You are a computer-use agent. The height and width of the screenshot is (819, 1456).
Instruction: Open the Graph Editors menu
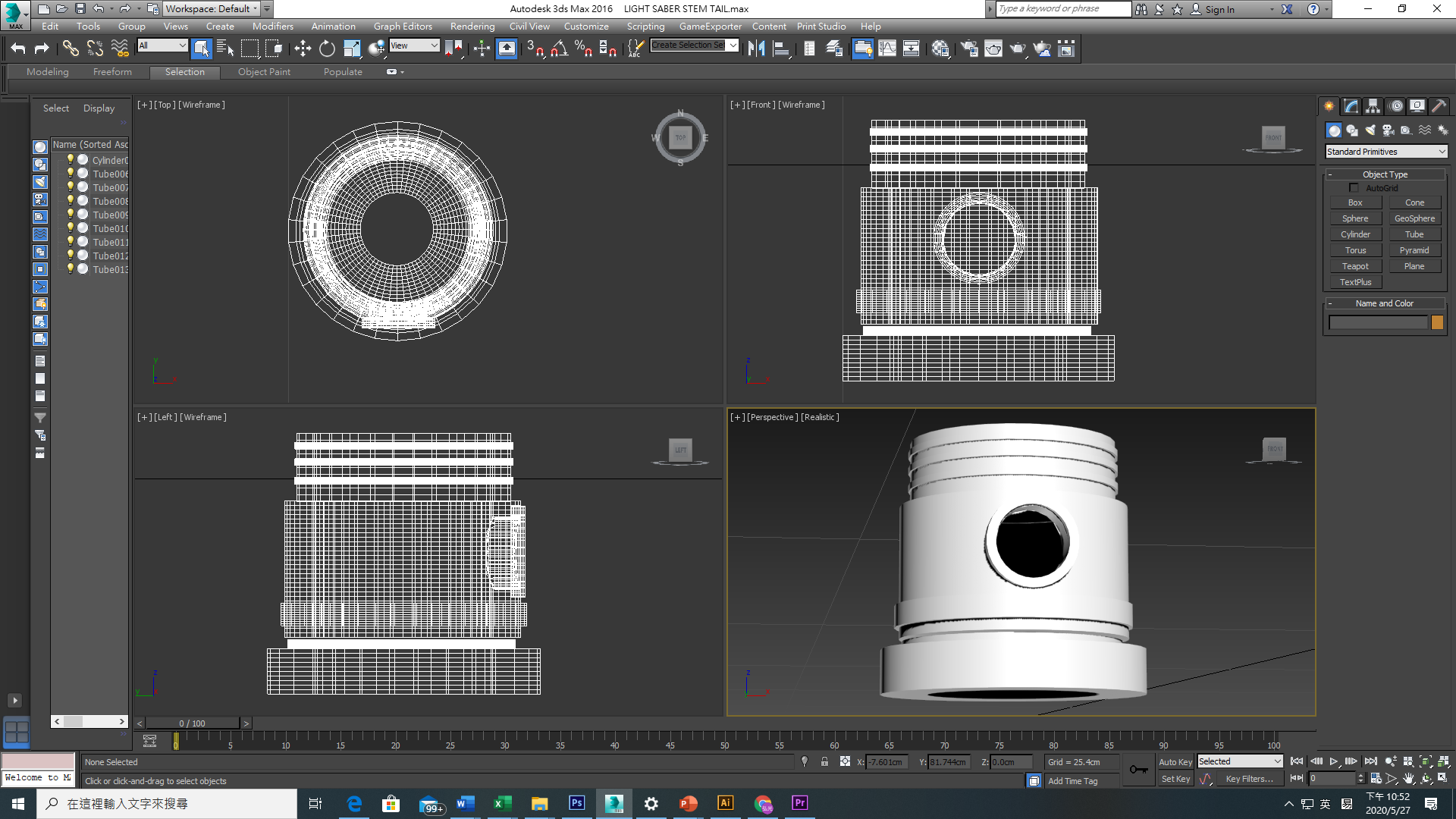[403, 26]
